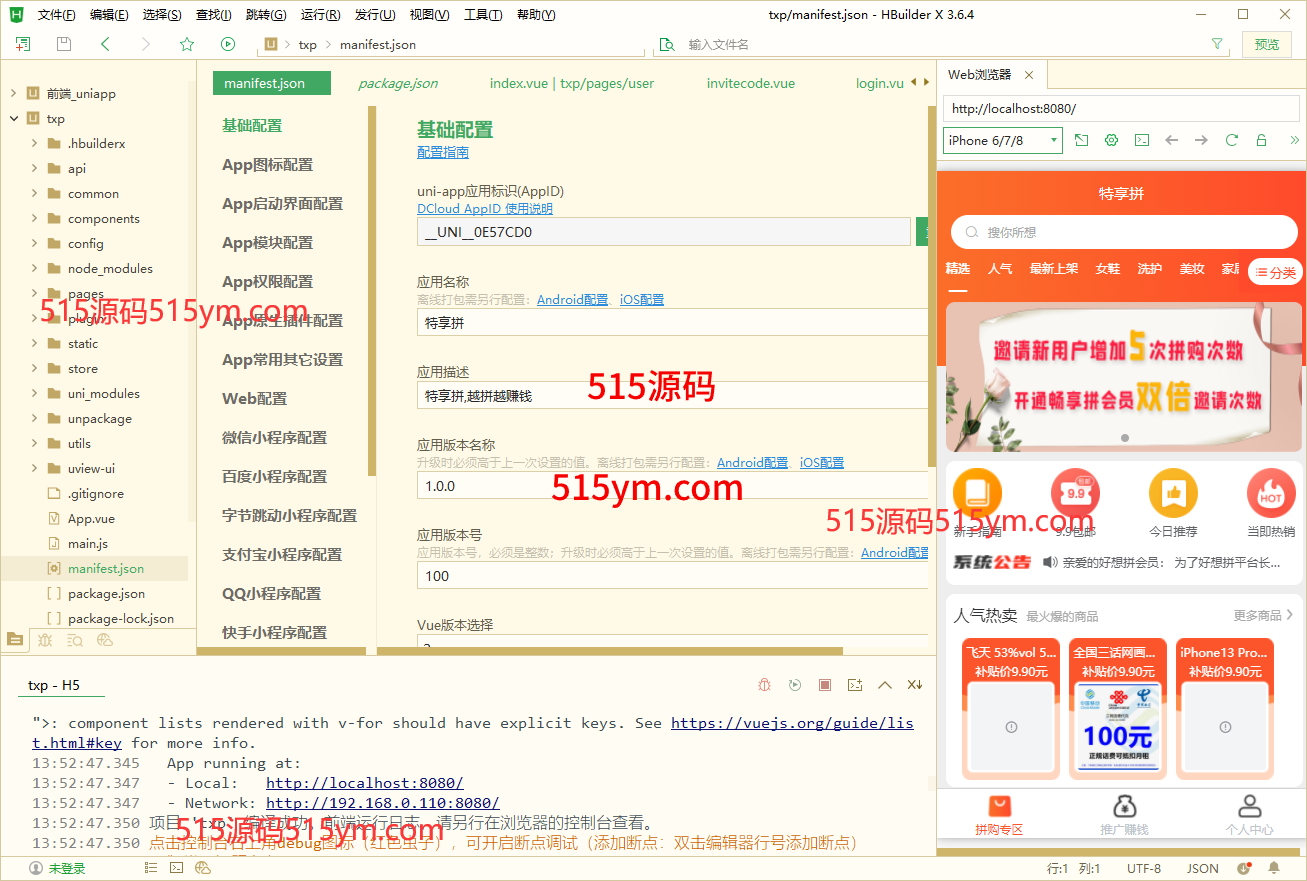Click the filter funnel icon in search bar

pos(1217,44)
